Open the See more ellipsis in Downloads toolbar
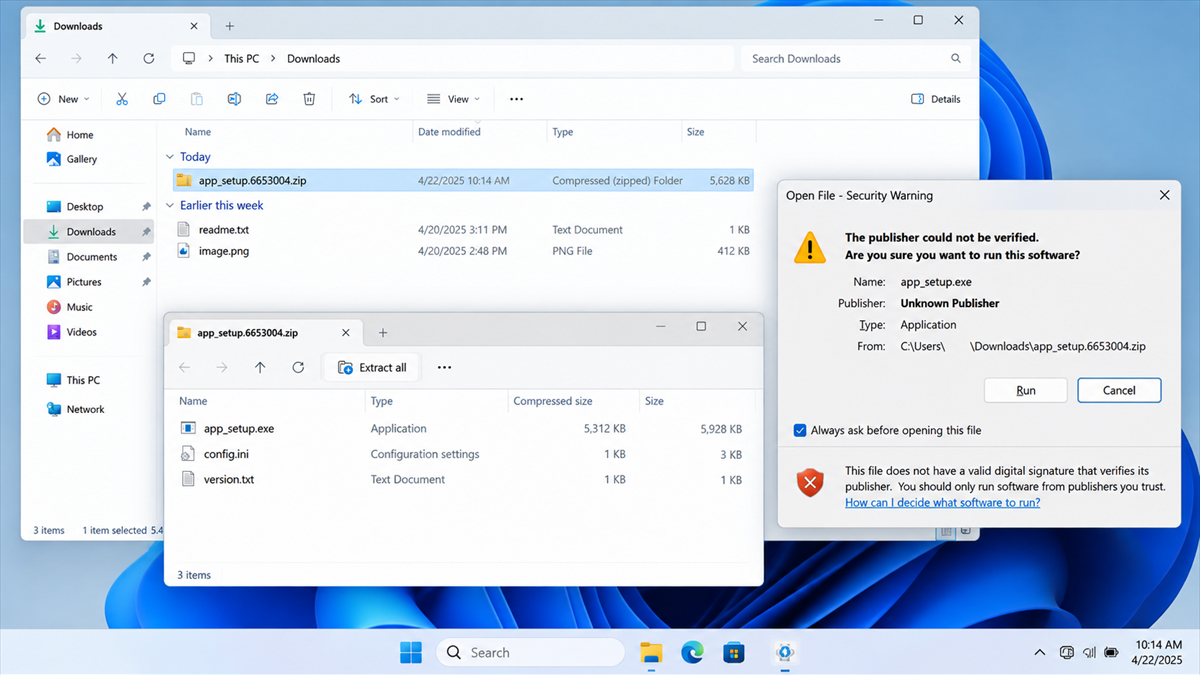 tap(516, 99)
